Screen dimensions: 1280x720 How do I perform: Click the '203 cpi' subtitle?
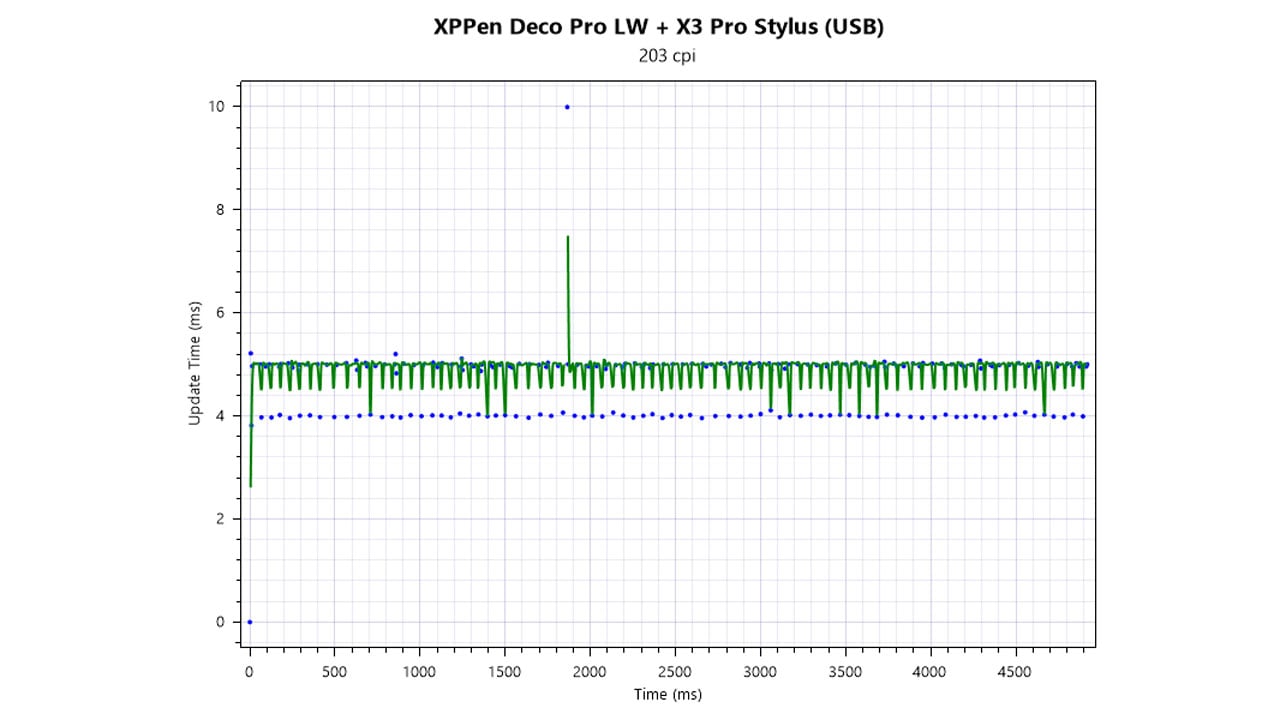[667, 56]
